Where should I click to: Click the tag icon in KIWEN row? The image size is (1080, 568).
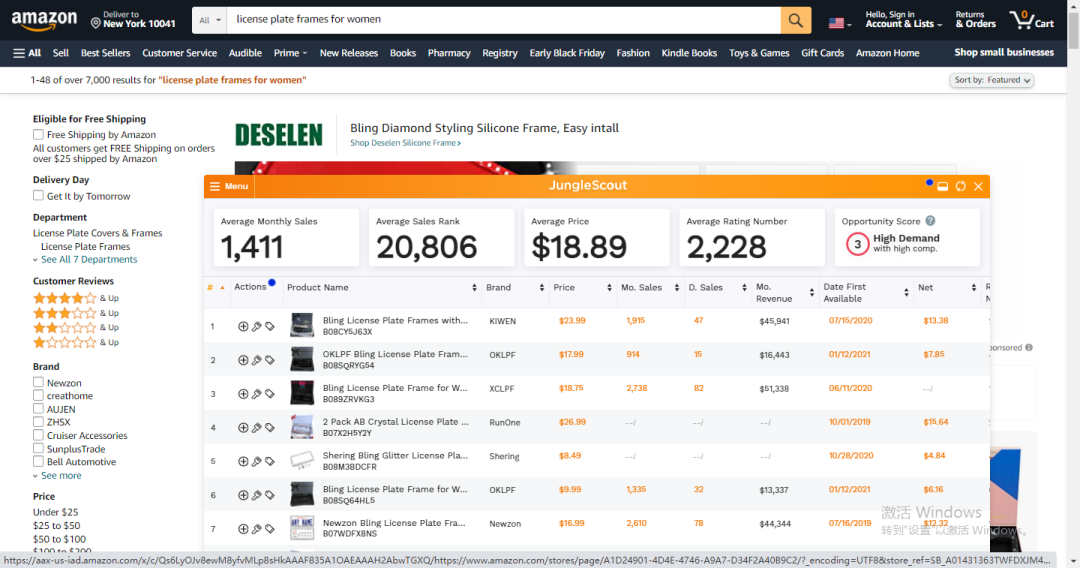coord(269,326)
